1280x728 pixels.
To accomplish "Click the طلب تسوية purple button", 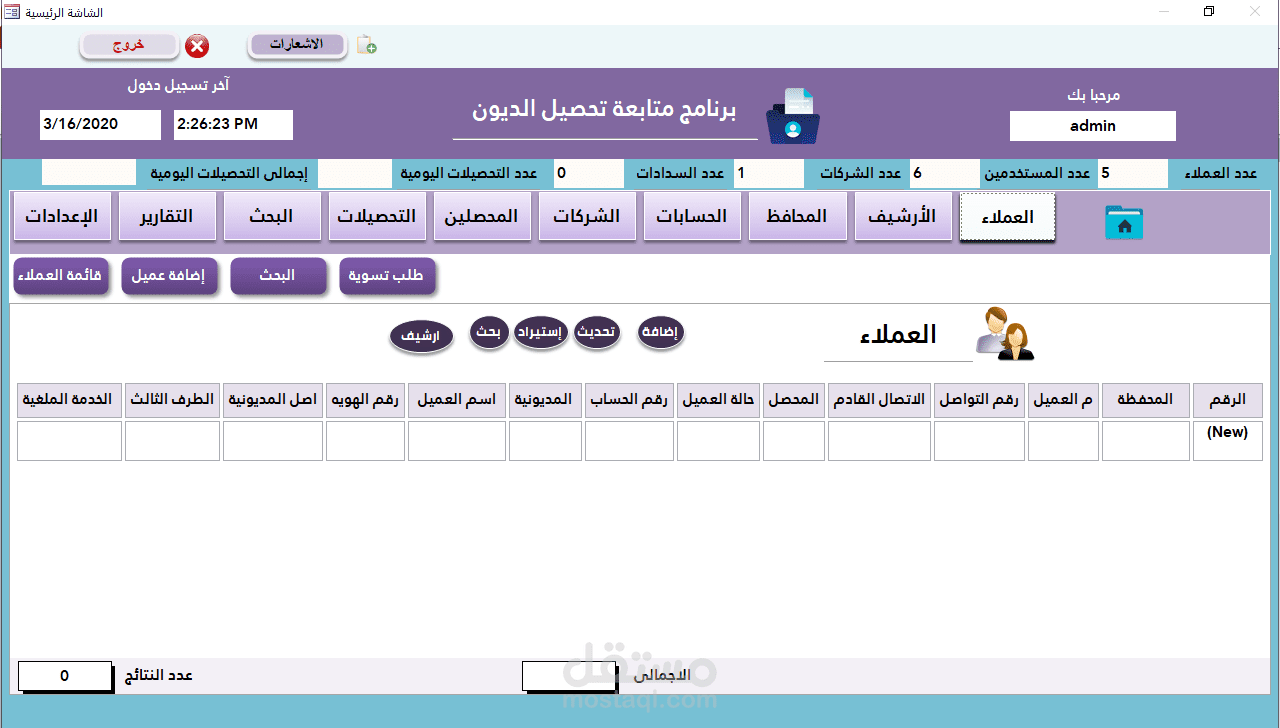I will click(387, 276).
